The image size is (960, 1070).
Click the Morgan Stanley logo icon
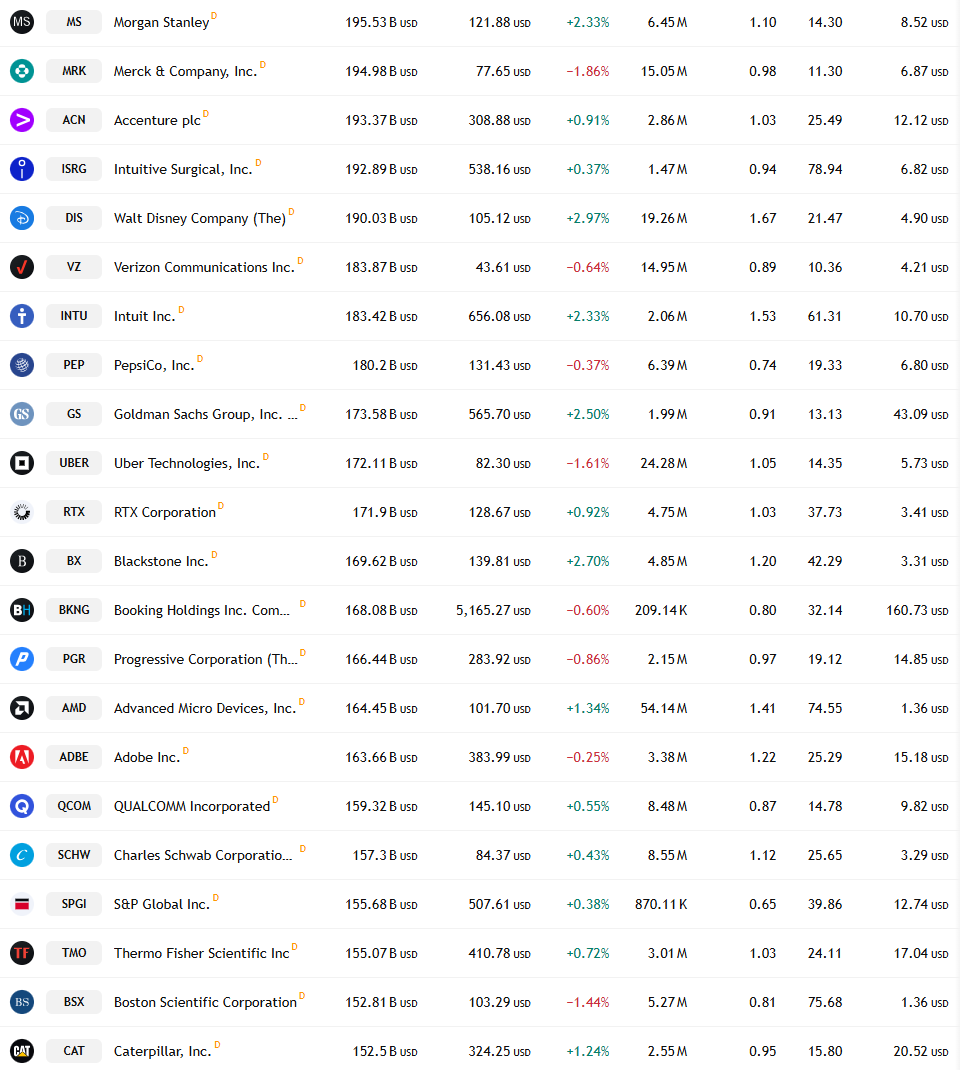(x=22, y=22)
